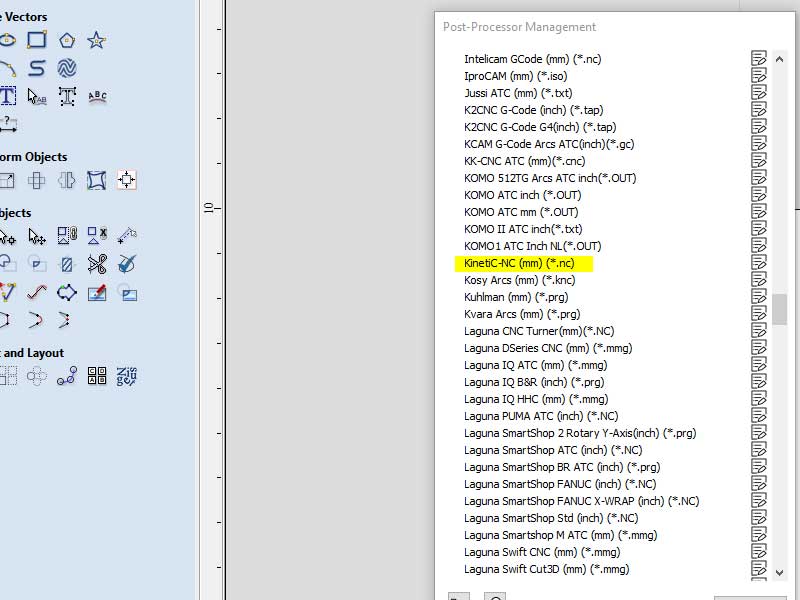Viewport: 800px width, 600px height.
Task: Click the post-processor list scrollbar thumb
Action: [x=779, y=309]
